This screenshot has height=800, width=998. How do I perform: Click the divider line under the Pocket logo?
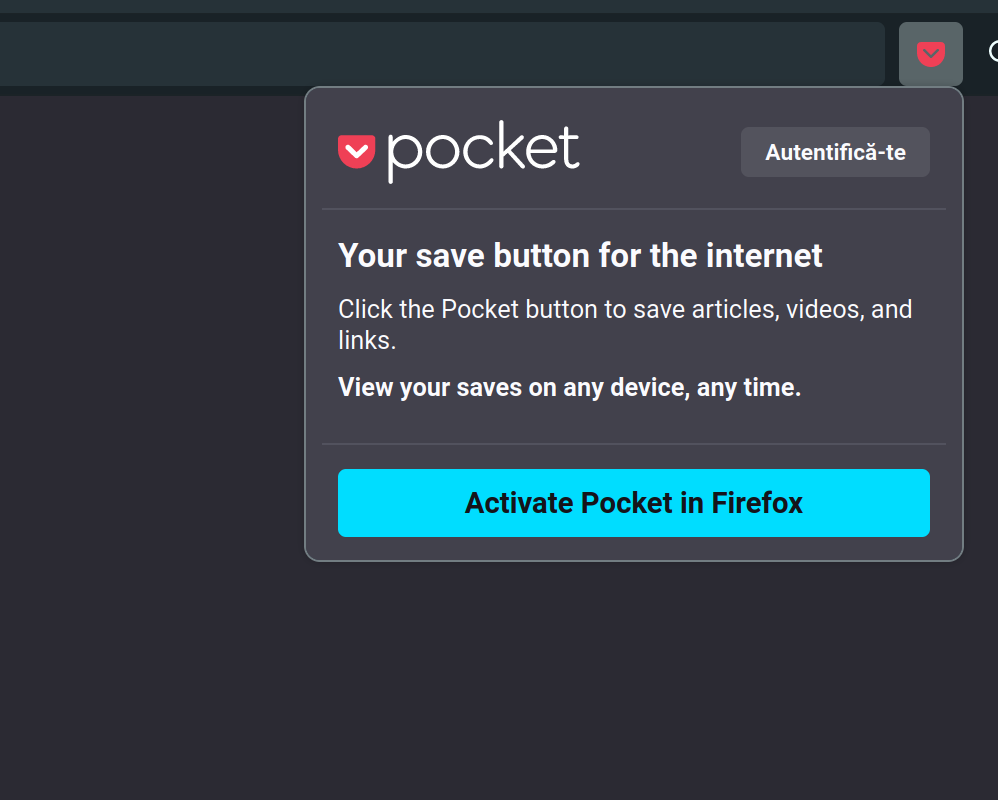point(633,209)
